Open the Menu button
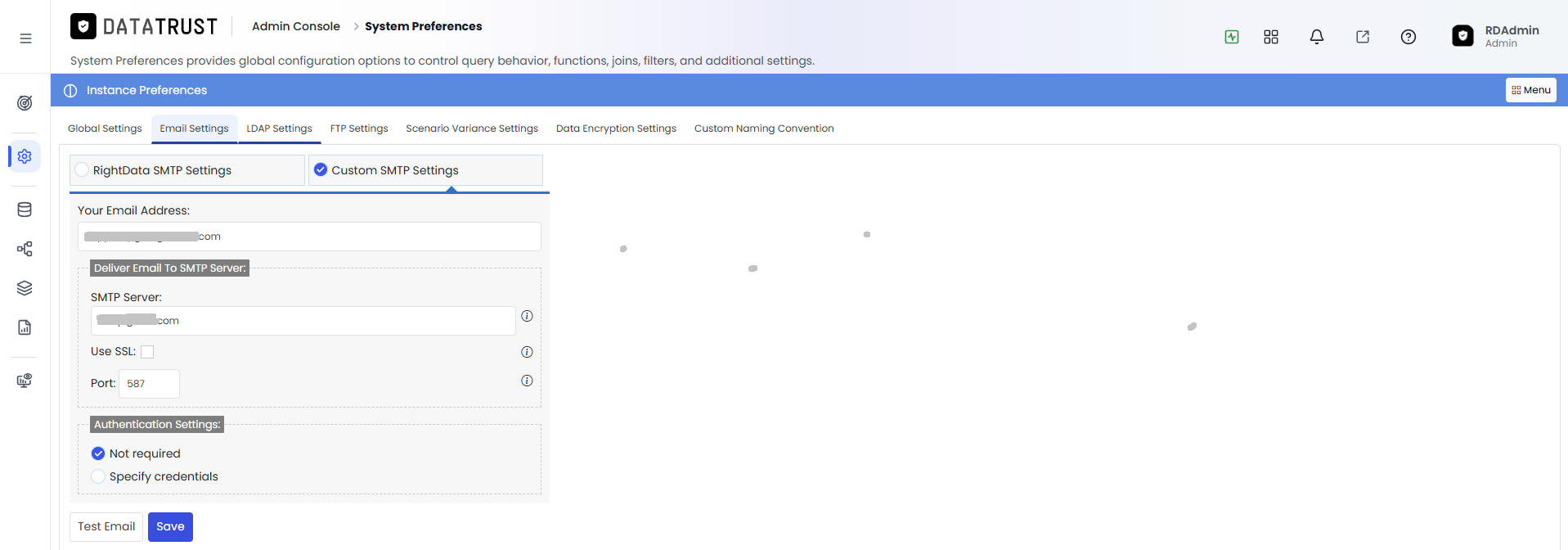This screenshot has height=550, width=1568. [1530, 90]
